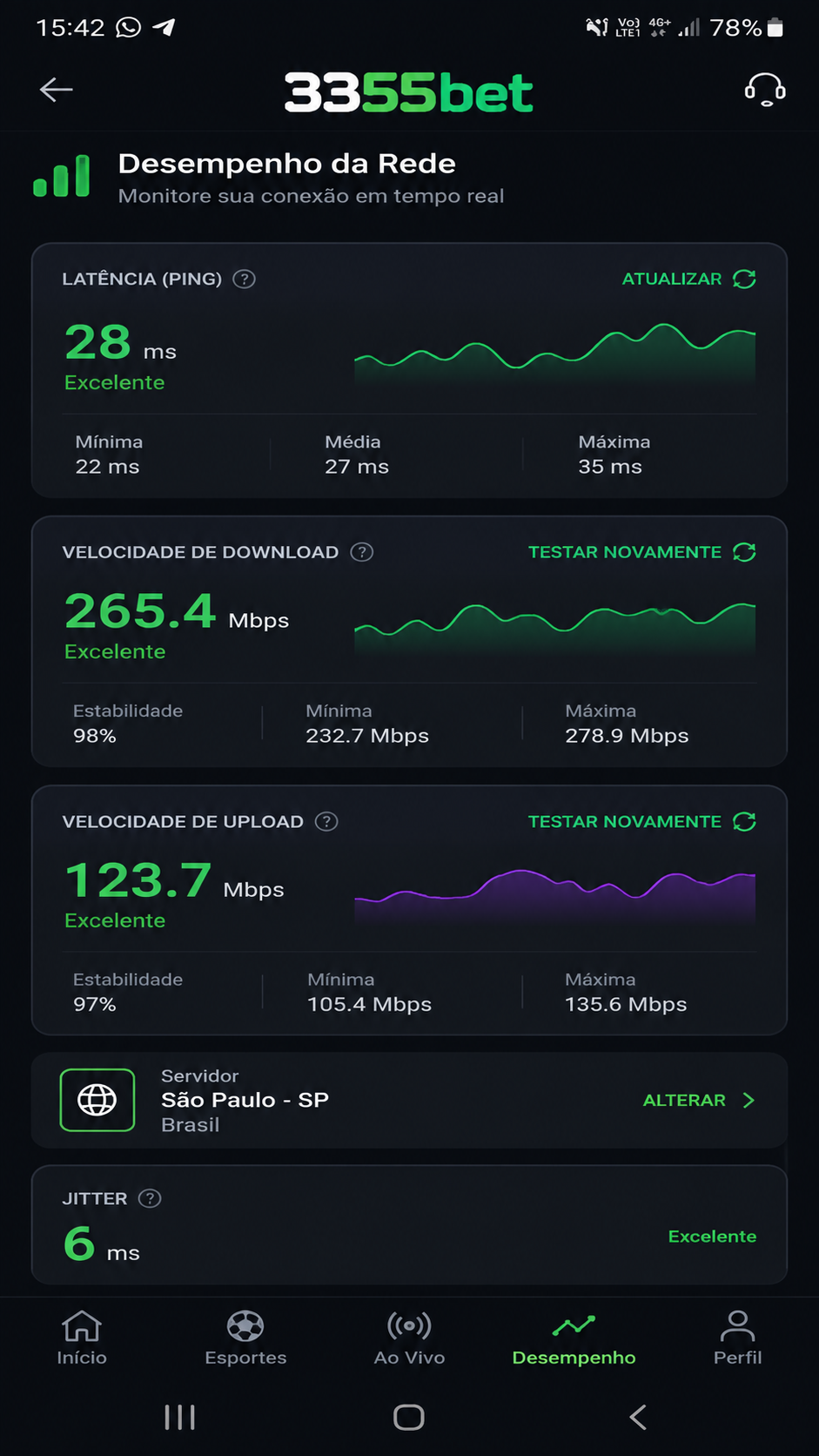This screenshot has height=1456, width=819.
Task: Open help for Velocidade de Upload
Action: pos(326,821)
